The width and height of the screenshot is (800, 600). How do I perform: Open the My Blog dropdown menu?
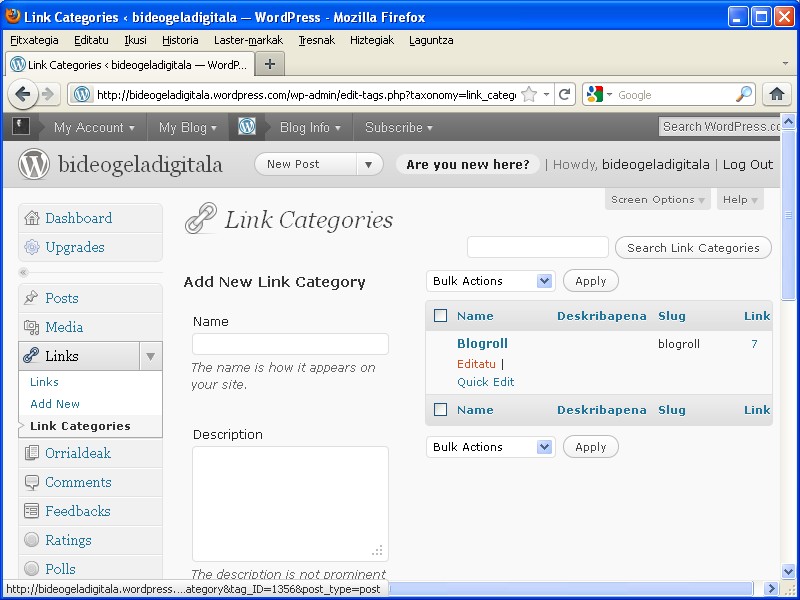click(x=188, y=127)
